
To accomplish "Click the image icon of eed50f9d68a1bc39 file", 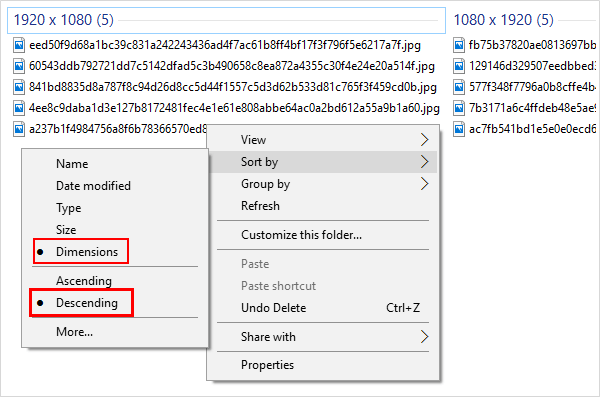I will 19,45.
